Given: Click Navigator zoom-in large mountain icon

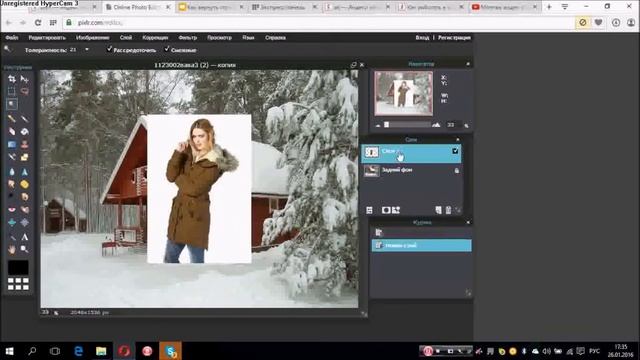Looking at the screenshot, I should [x=436, y=124].
